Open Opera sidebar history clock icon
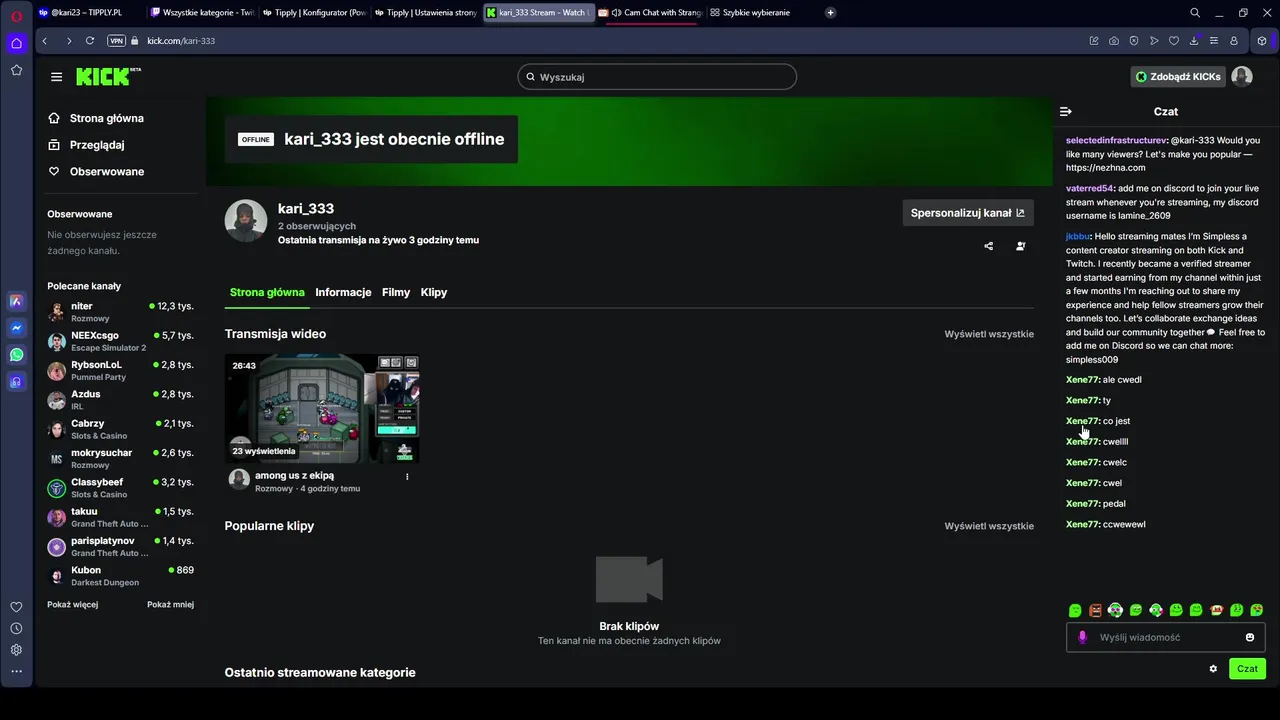1280x720 pixels. click(16, 629)
